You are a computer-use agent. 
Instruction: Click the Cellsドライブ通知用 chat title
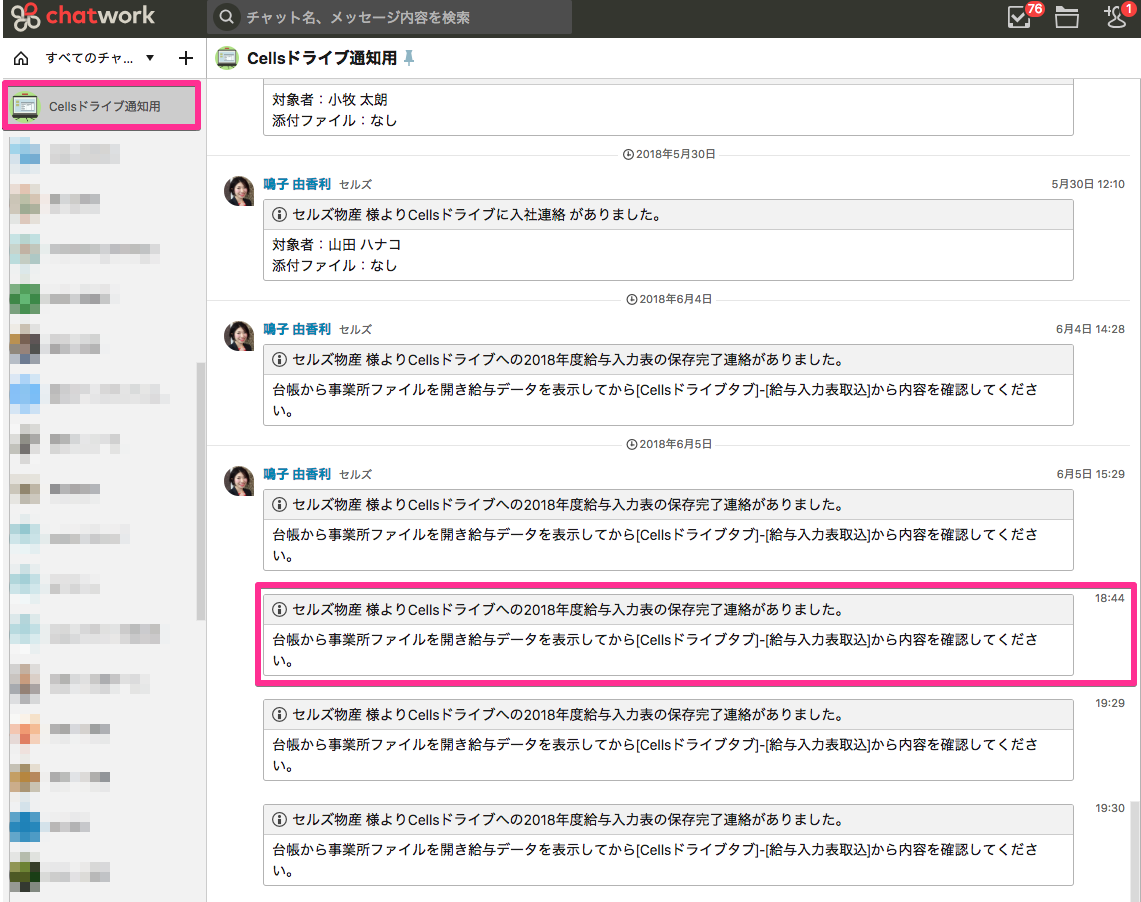pos(322,58)
